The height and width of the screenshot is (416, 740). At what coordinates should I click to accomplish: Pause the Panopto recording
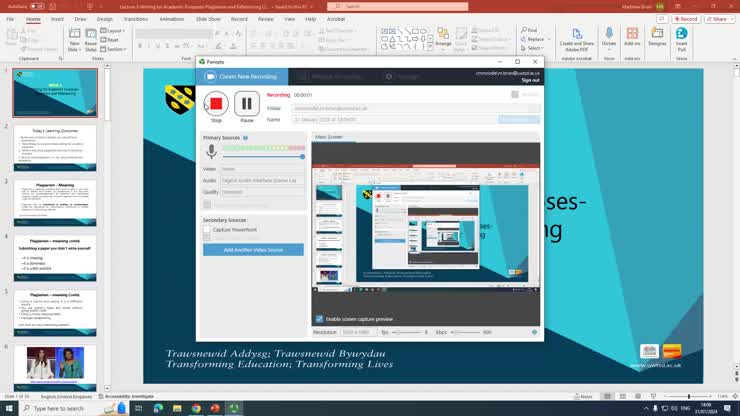tap(247, 103)
